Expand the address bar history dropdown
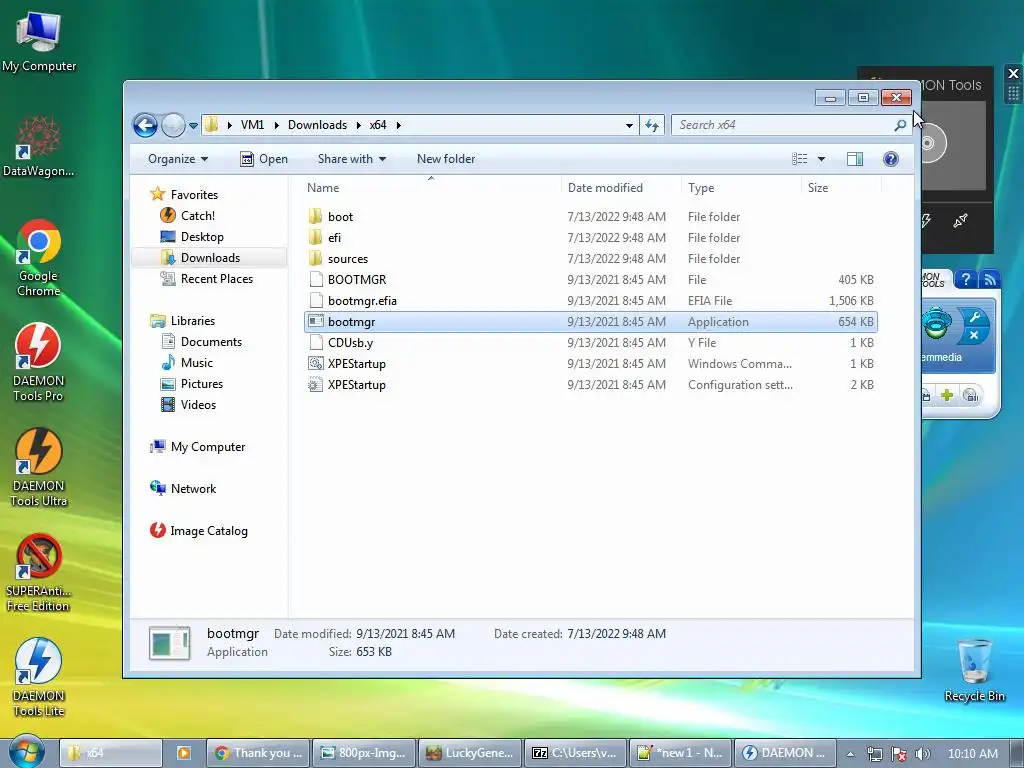Viewport: 1024px width, 768px height. 629,125
